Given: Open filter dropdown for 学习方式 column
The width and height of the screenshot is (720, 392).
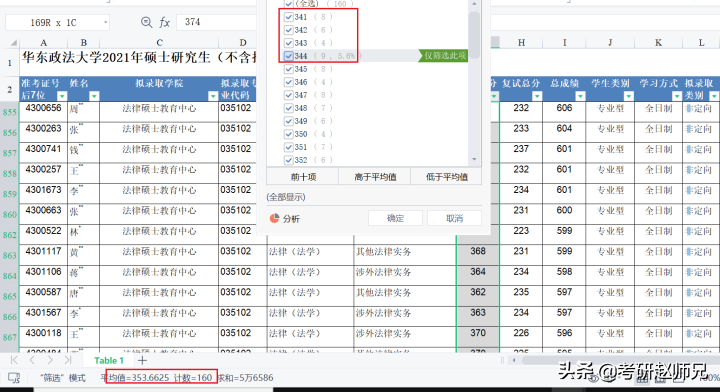Looking at the screenshot, I should coord(676,95).
